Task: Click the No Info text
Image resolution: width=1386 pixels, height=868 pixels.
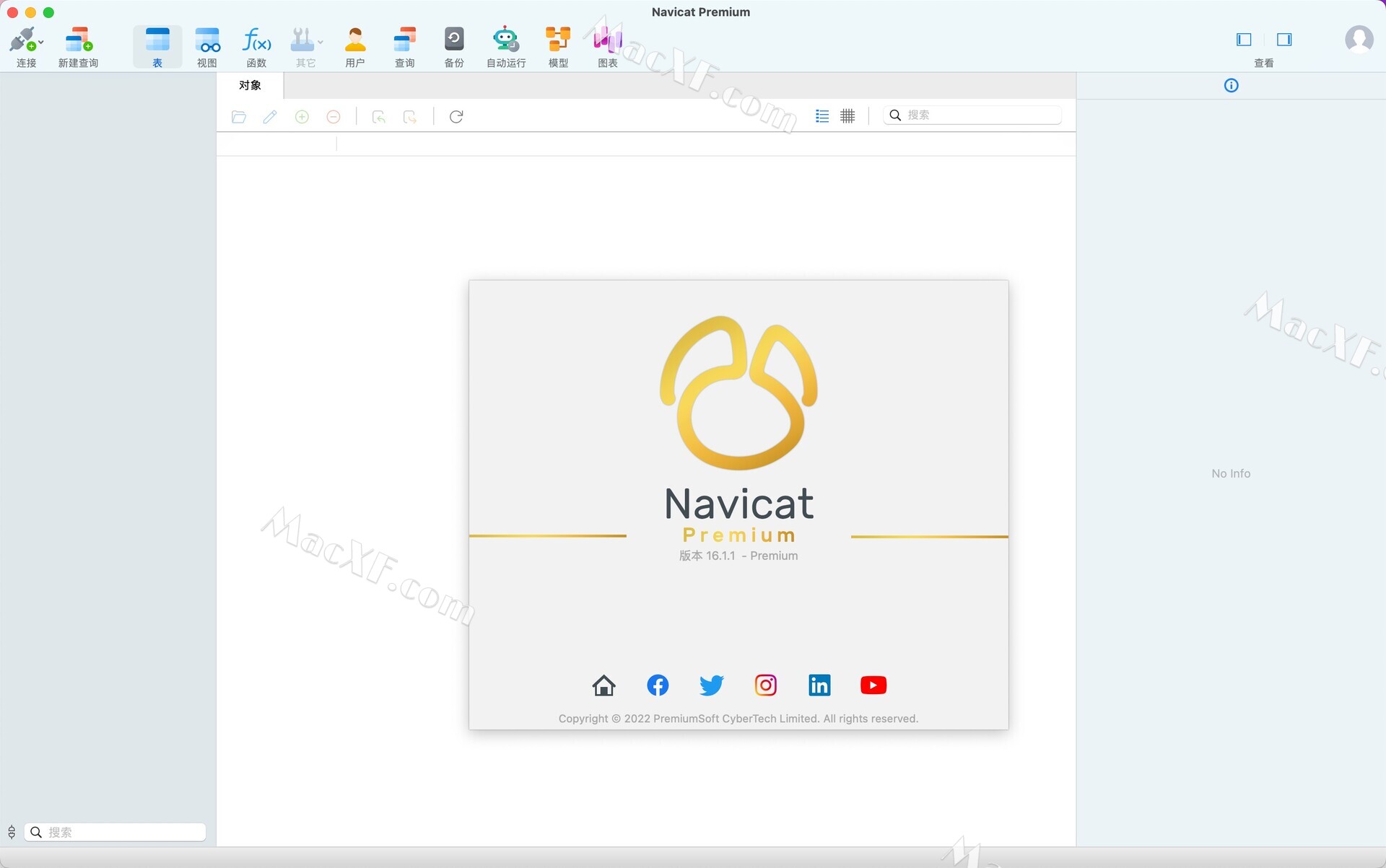Action: click(1231, 474)
